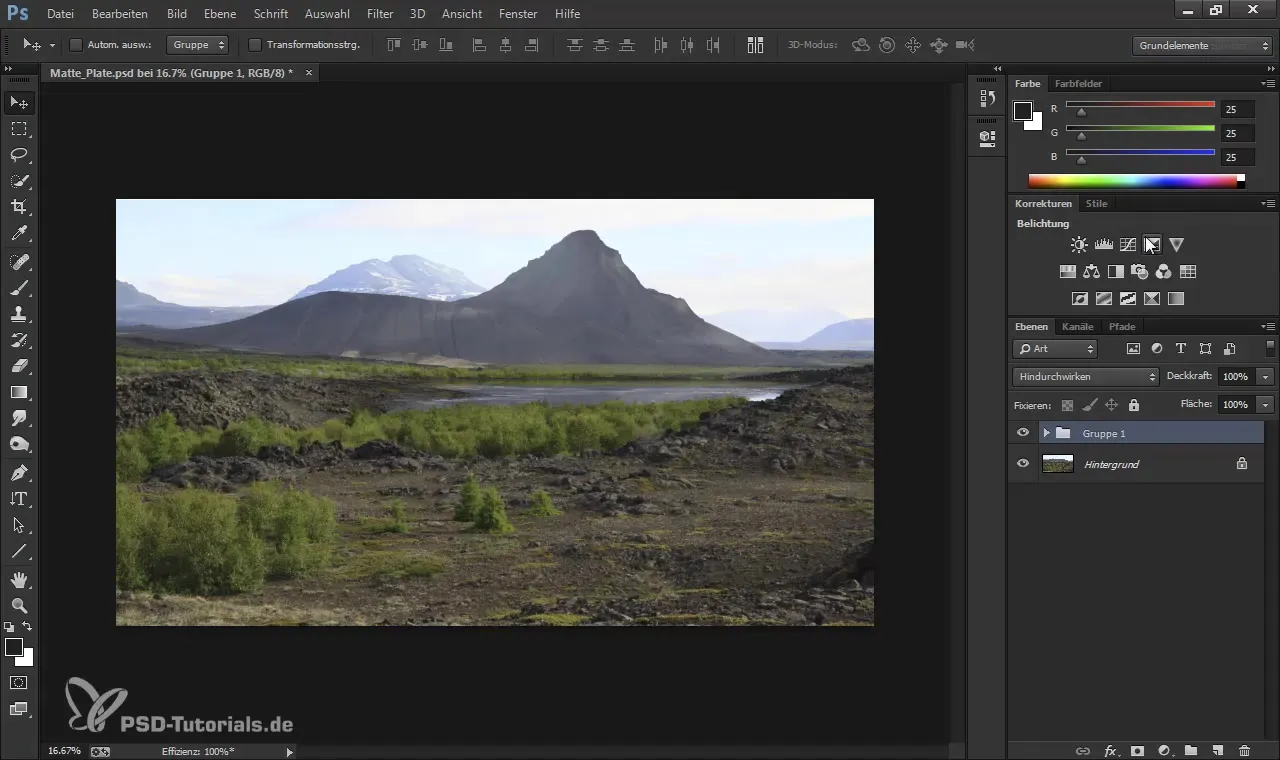Select the Rectangular Marquee tool
This screenshot has width=1280, height=760.
19,129
